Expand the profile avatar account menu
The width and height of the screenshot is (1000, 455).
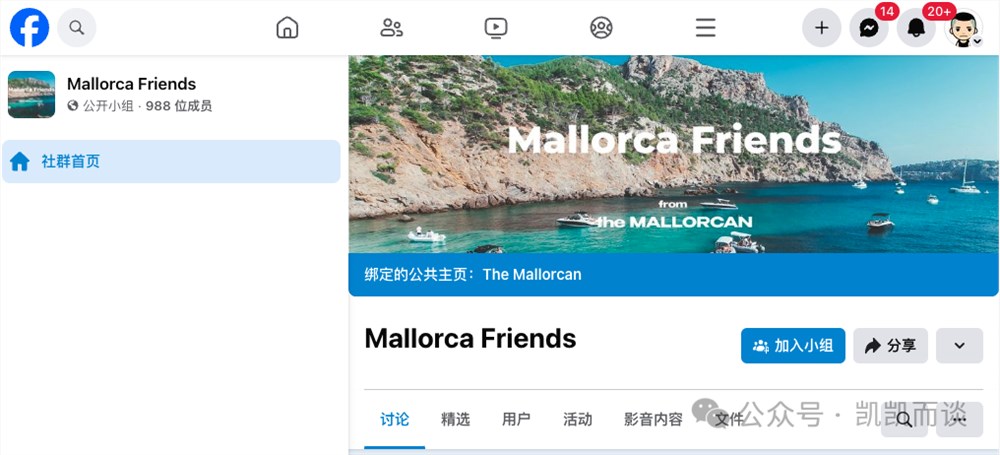tap(963, 27)
